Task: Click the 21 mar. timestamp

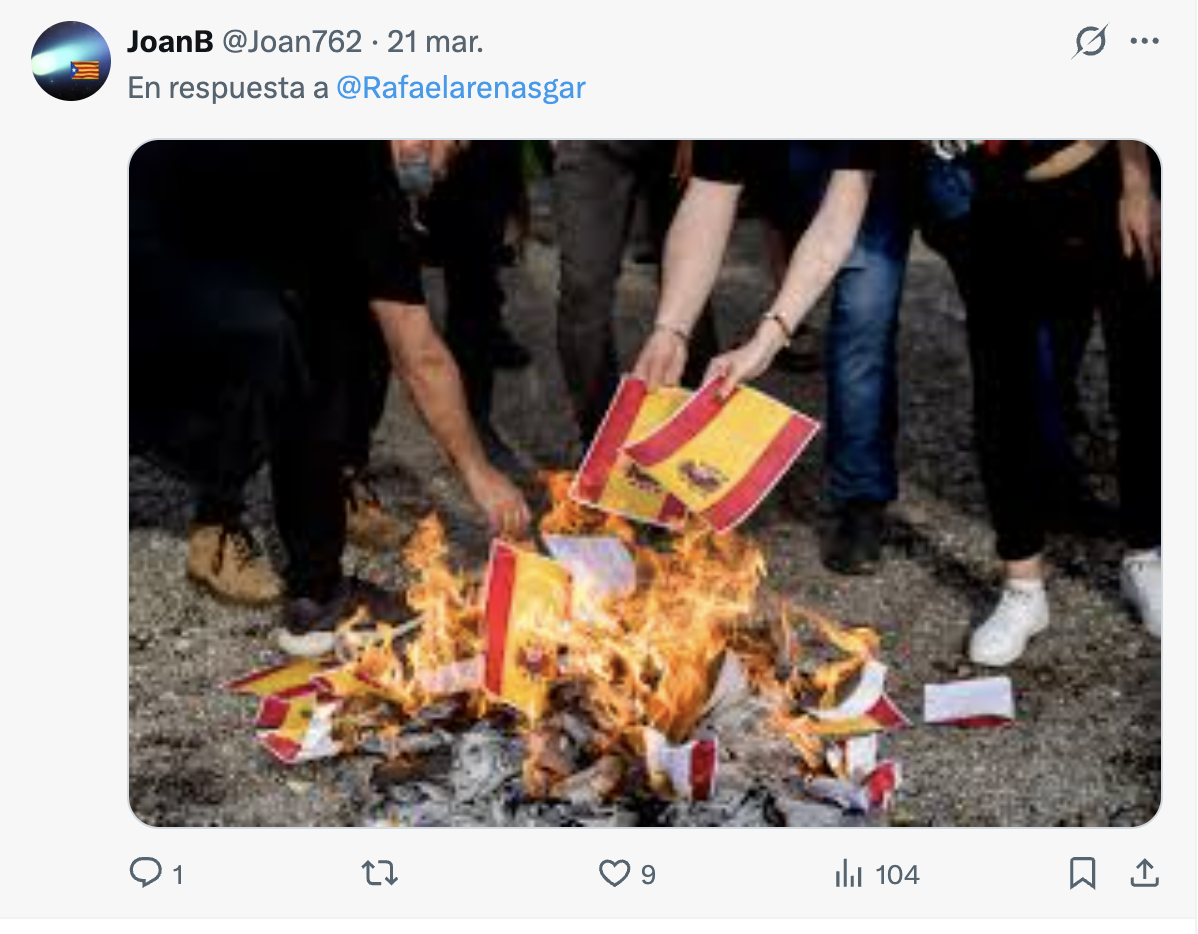Action: (435, 41)
